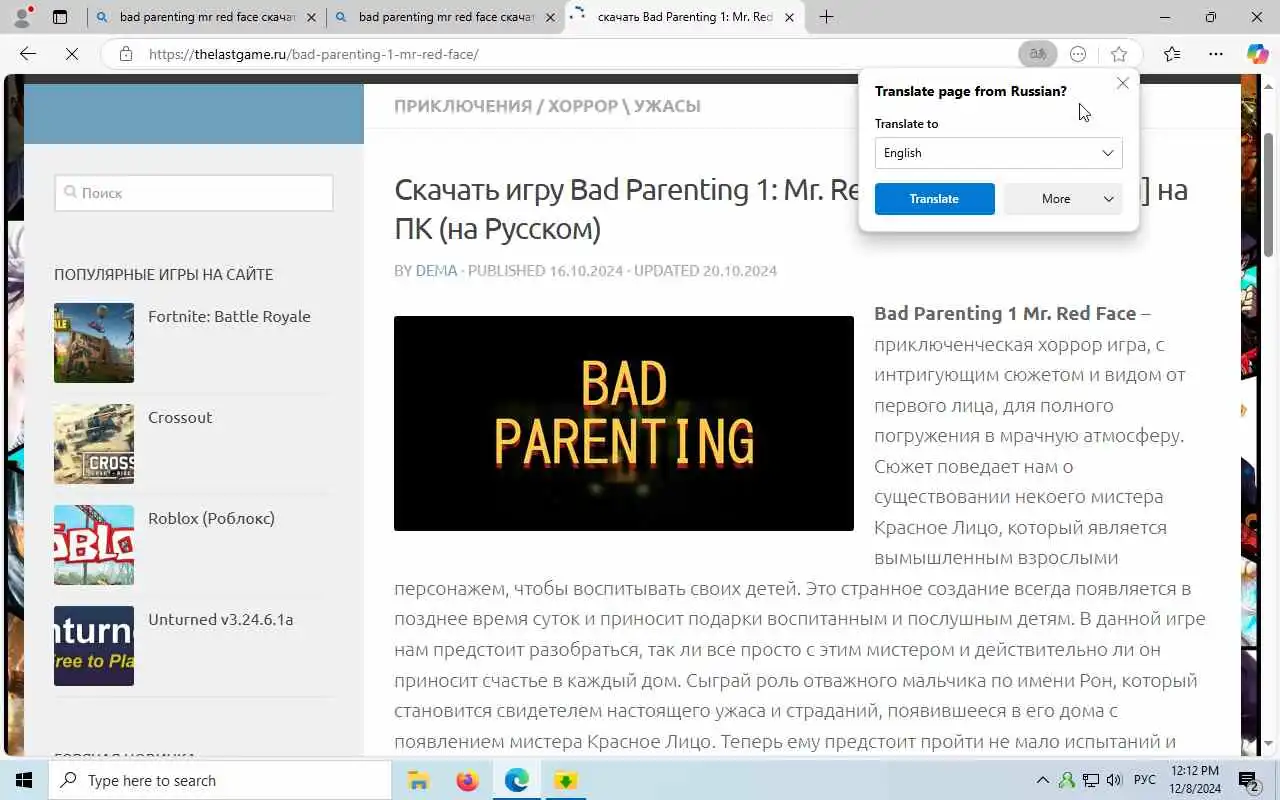Open the clock showing 12:12 PM
The width and height of the screenshot is (1280, 800).
click(1195, 780)
